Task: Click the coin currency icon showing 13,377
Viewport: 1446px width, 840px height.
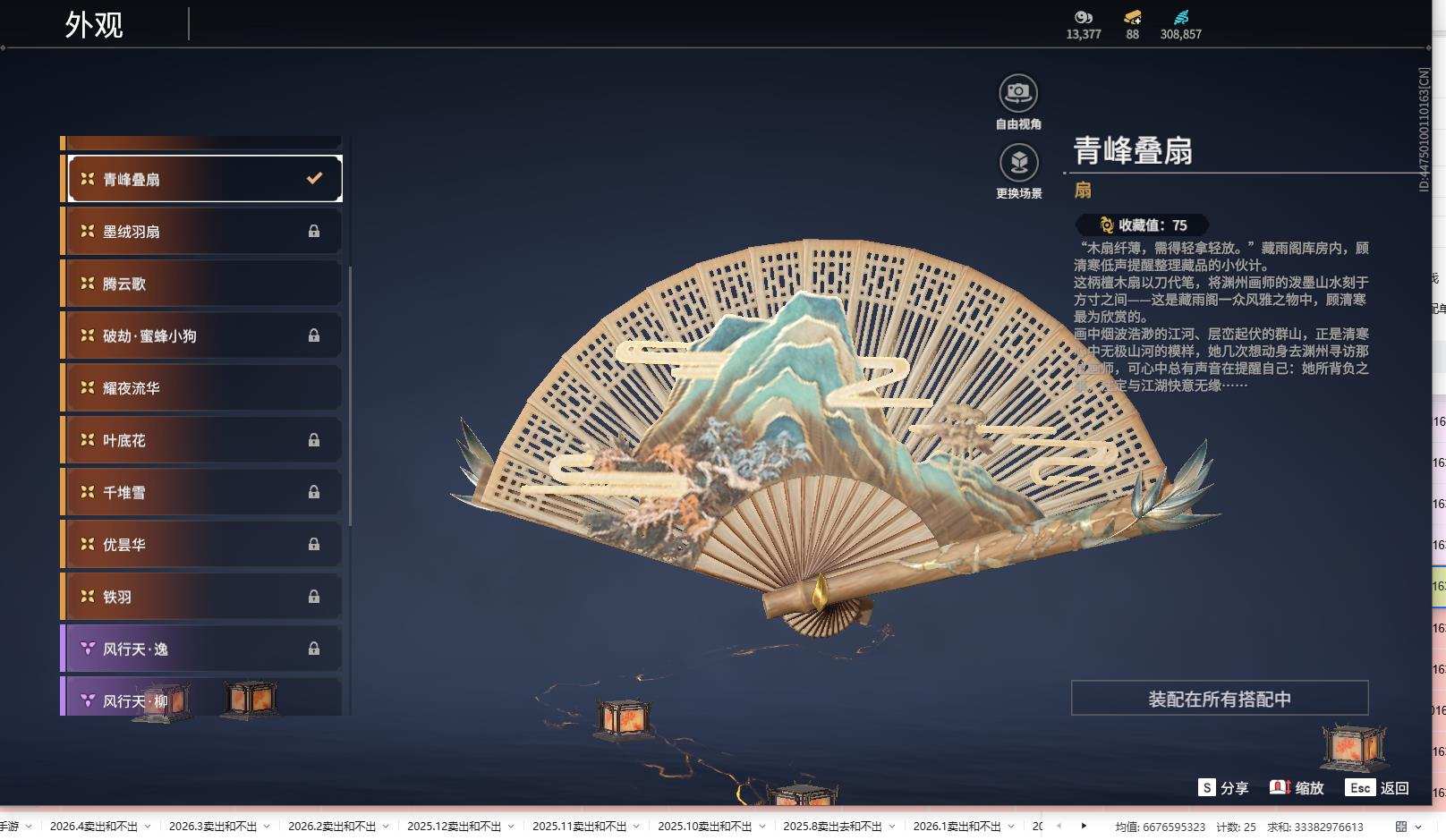Action: [1084, 17]
